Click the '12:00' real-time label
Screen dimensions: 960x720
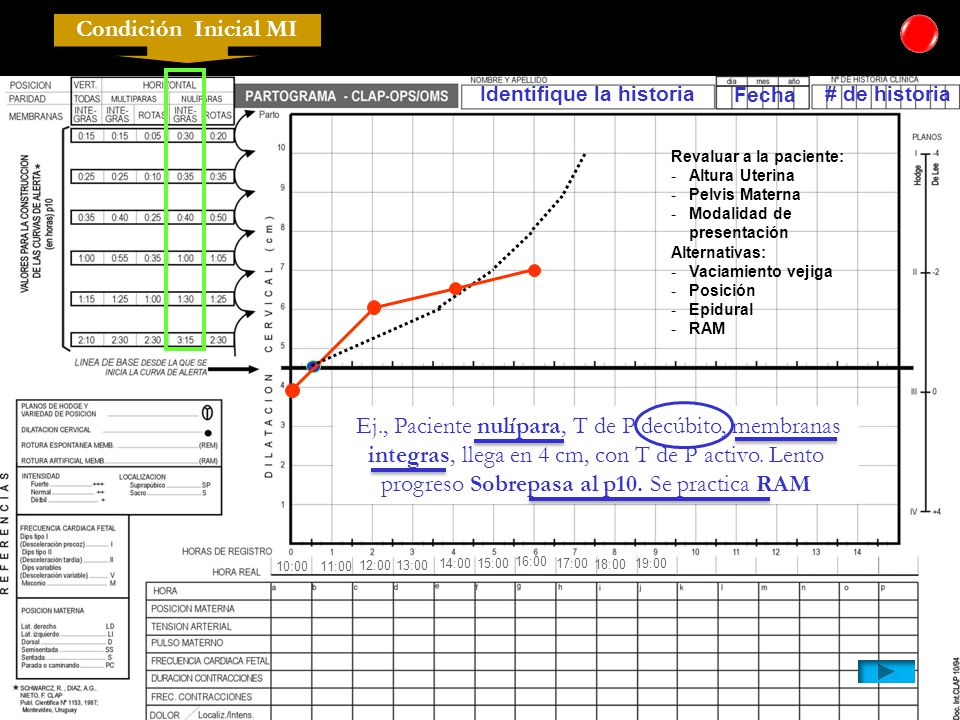pyautogui.click(x=375, y=565)
